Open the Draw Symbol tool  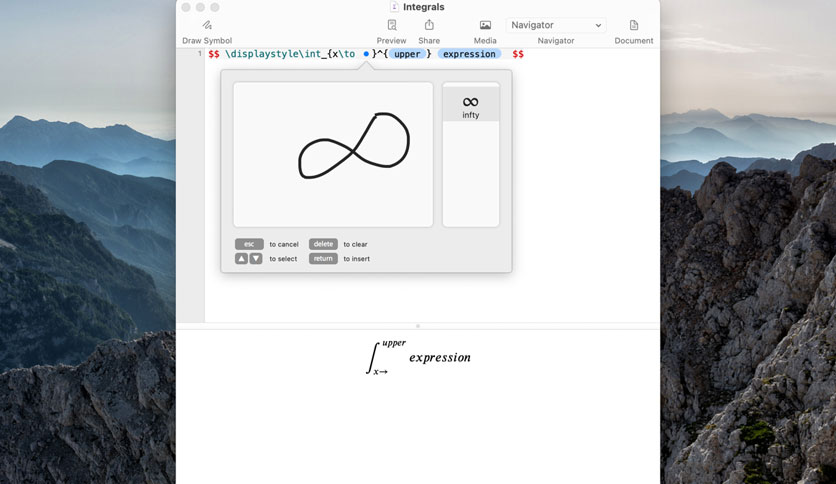point(207,25)
